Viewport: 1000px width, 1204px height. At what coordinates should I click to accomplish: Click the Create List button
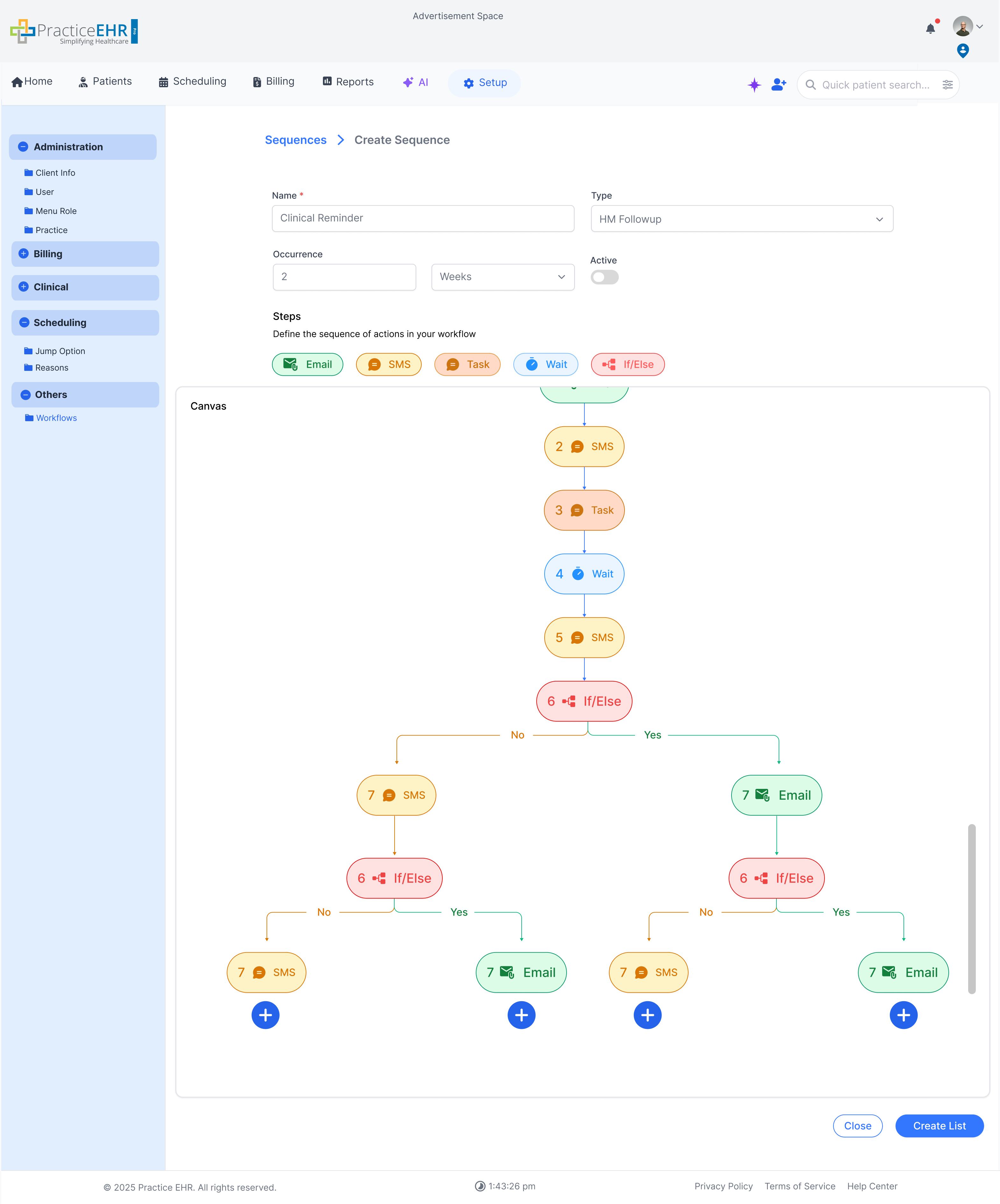pos(939,1125)
